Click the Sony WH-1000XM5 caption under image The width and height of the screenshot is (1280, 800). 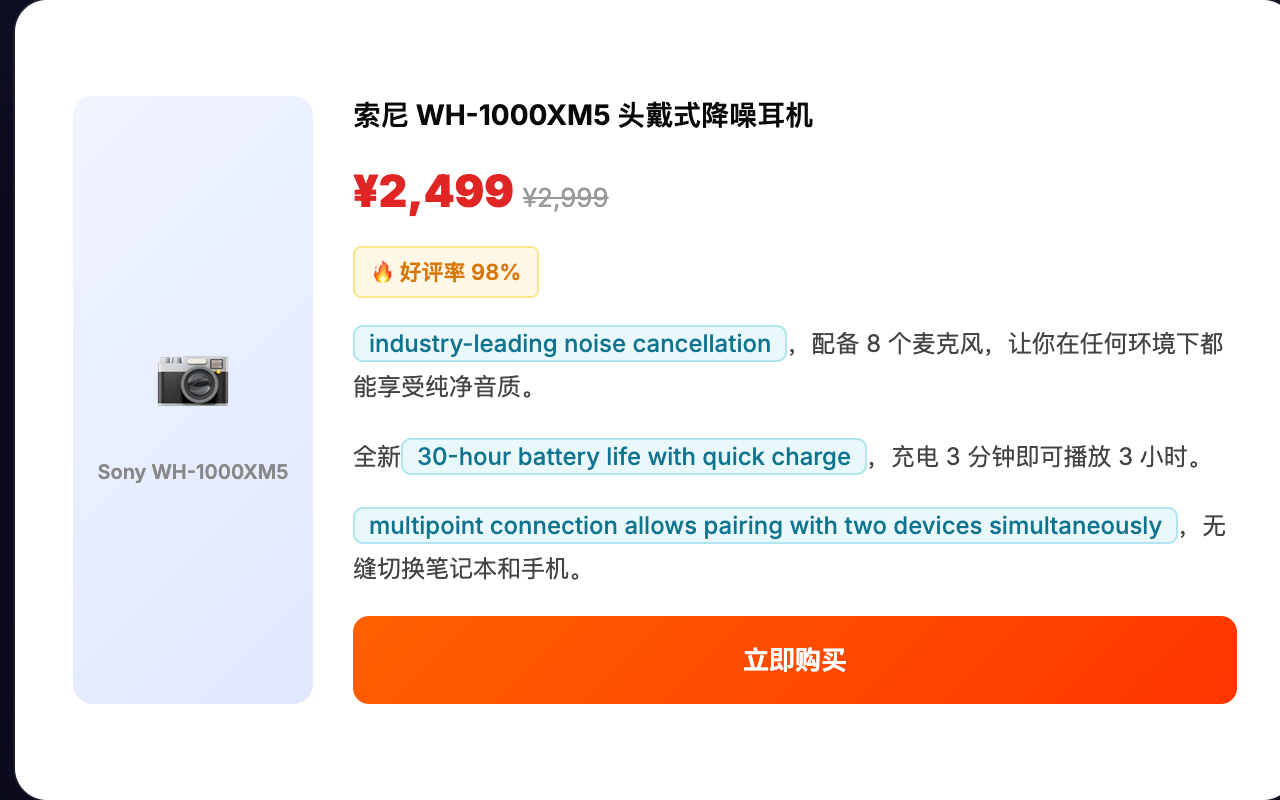click(x=191, y=471)
